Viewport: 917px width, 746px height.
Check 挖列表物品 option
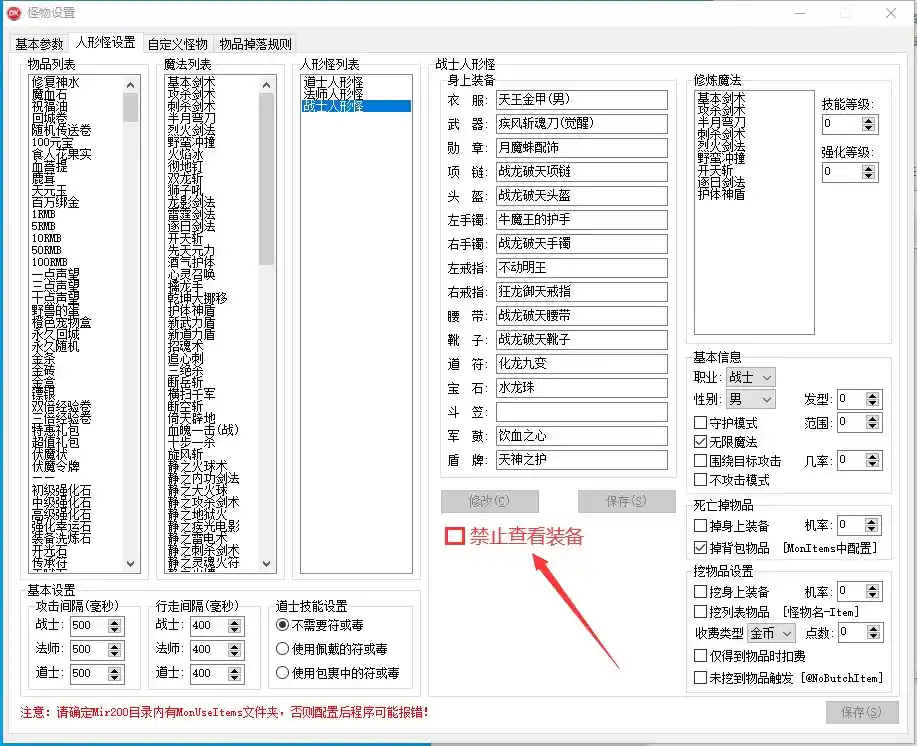coord(700,612)
